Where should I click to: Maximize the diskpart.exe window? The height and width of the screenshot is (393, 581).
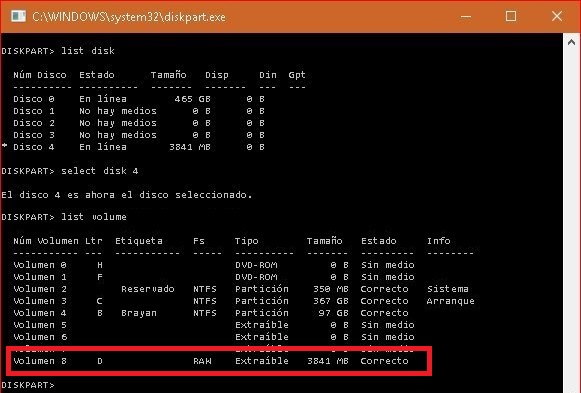511,16
